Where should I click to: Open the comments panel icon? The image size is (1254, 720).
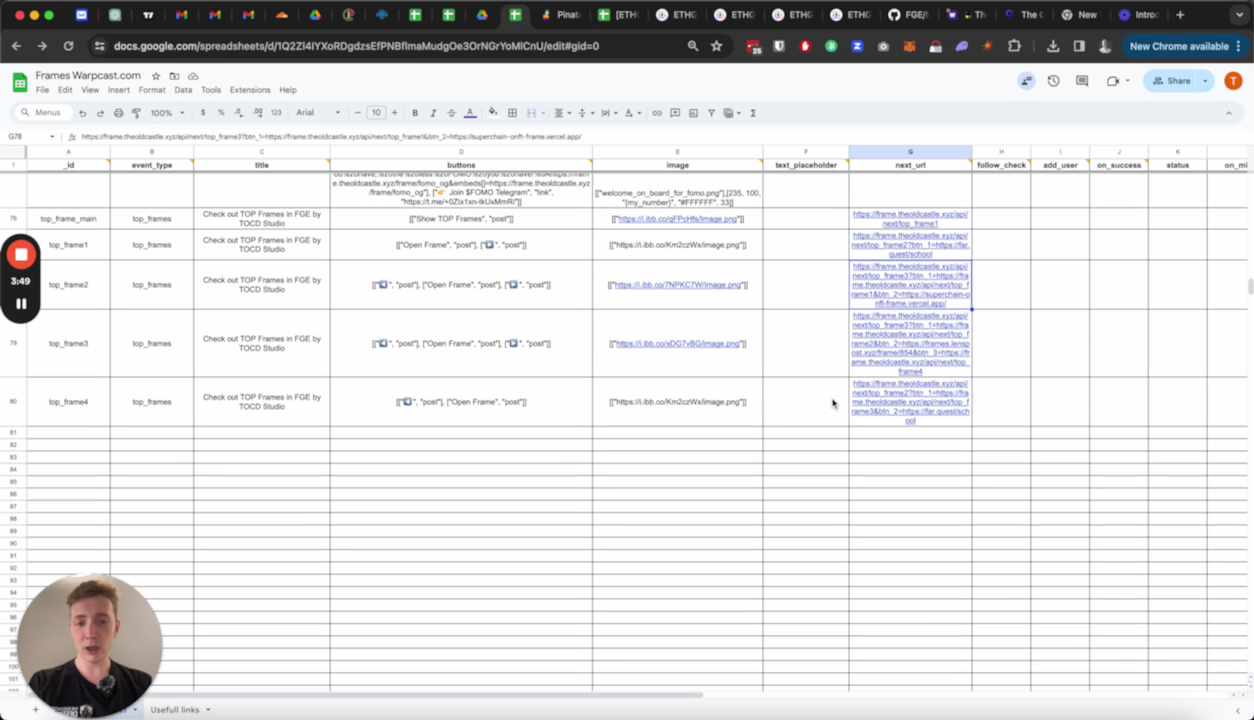point(1082,81)
